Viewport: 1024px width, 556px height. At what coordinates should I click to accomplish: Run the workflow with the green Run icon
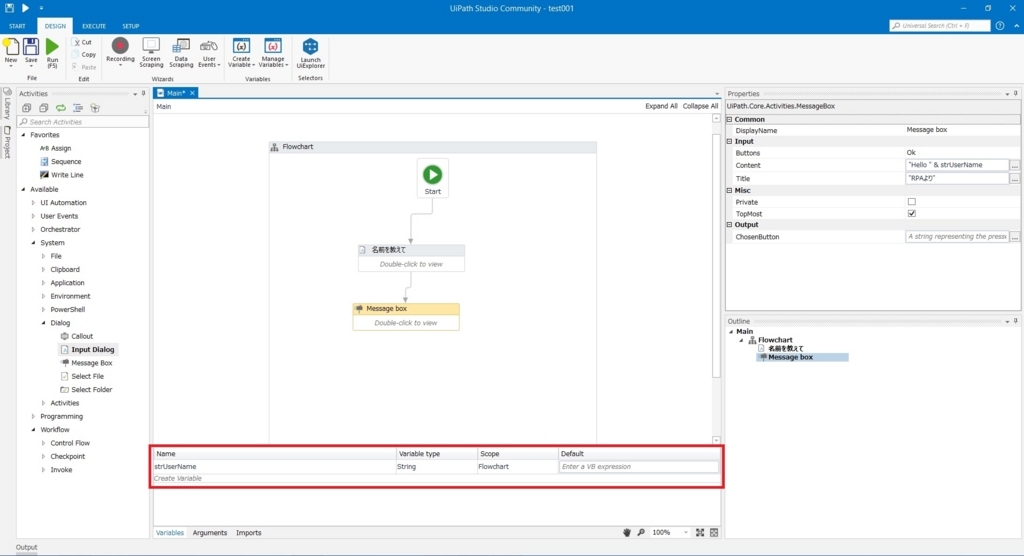tap(52, 47)
